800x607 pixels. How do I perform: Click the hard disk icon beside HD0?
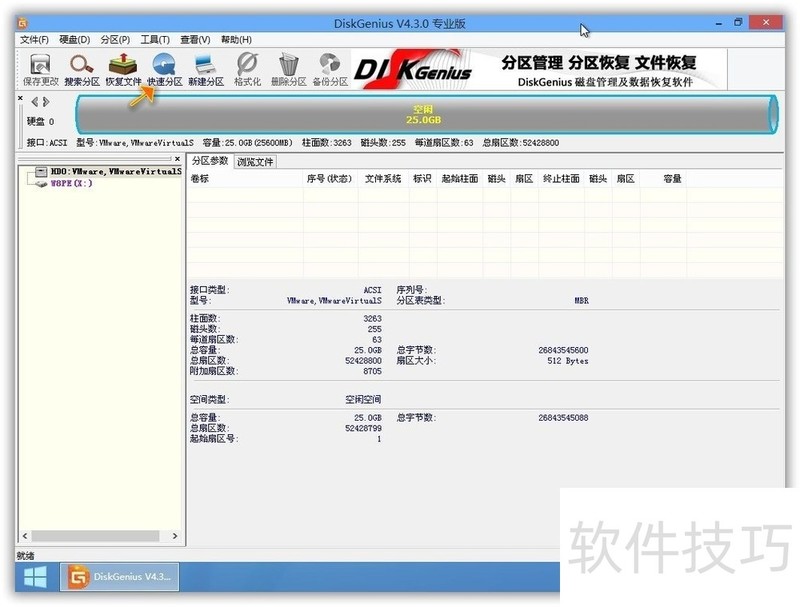pyautogui.click(x=41, y=171)
